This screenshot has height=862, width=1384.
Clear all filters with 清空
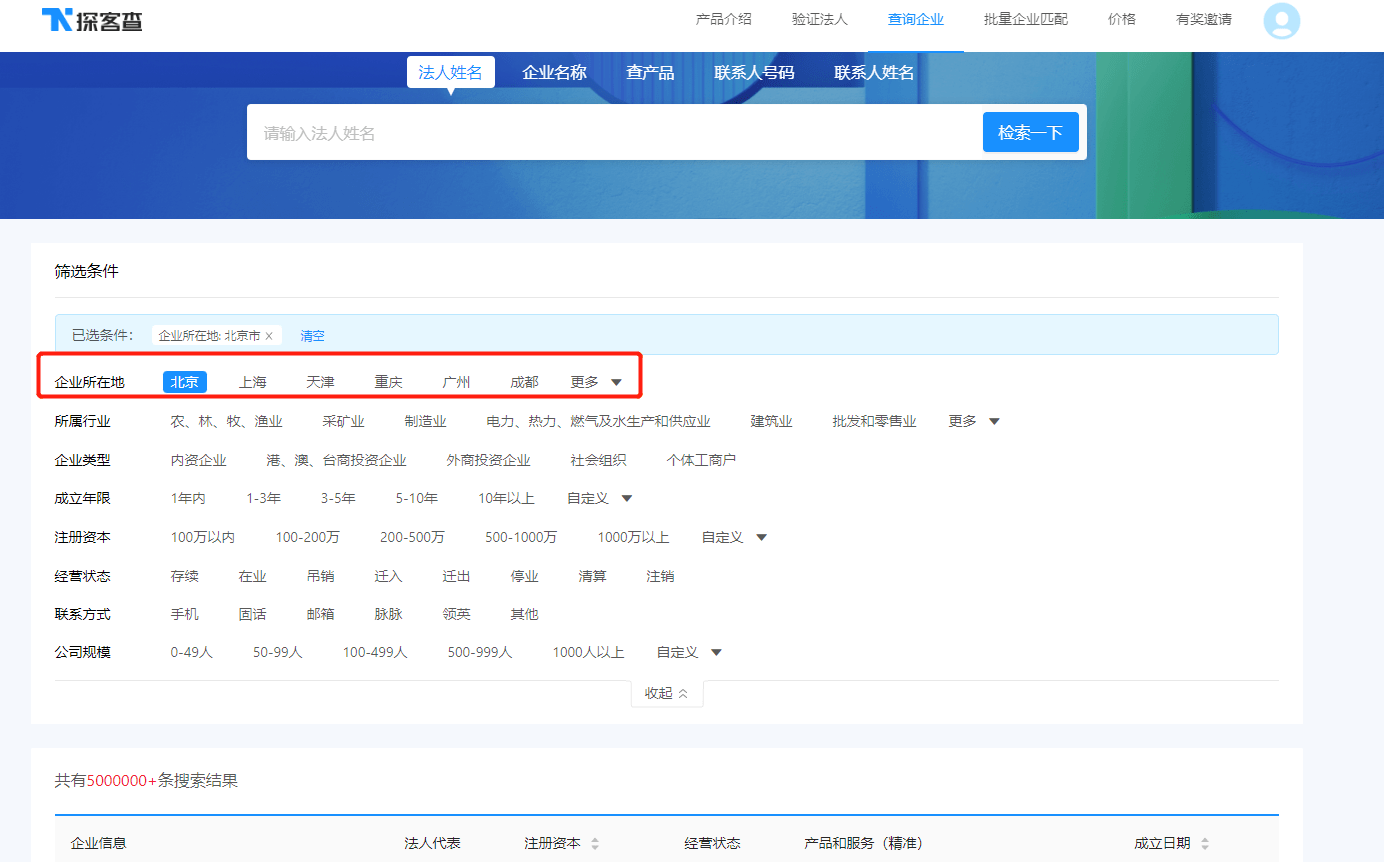311,336
